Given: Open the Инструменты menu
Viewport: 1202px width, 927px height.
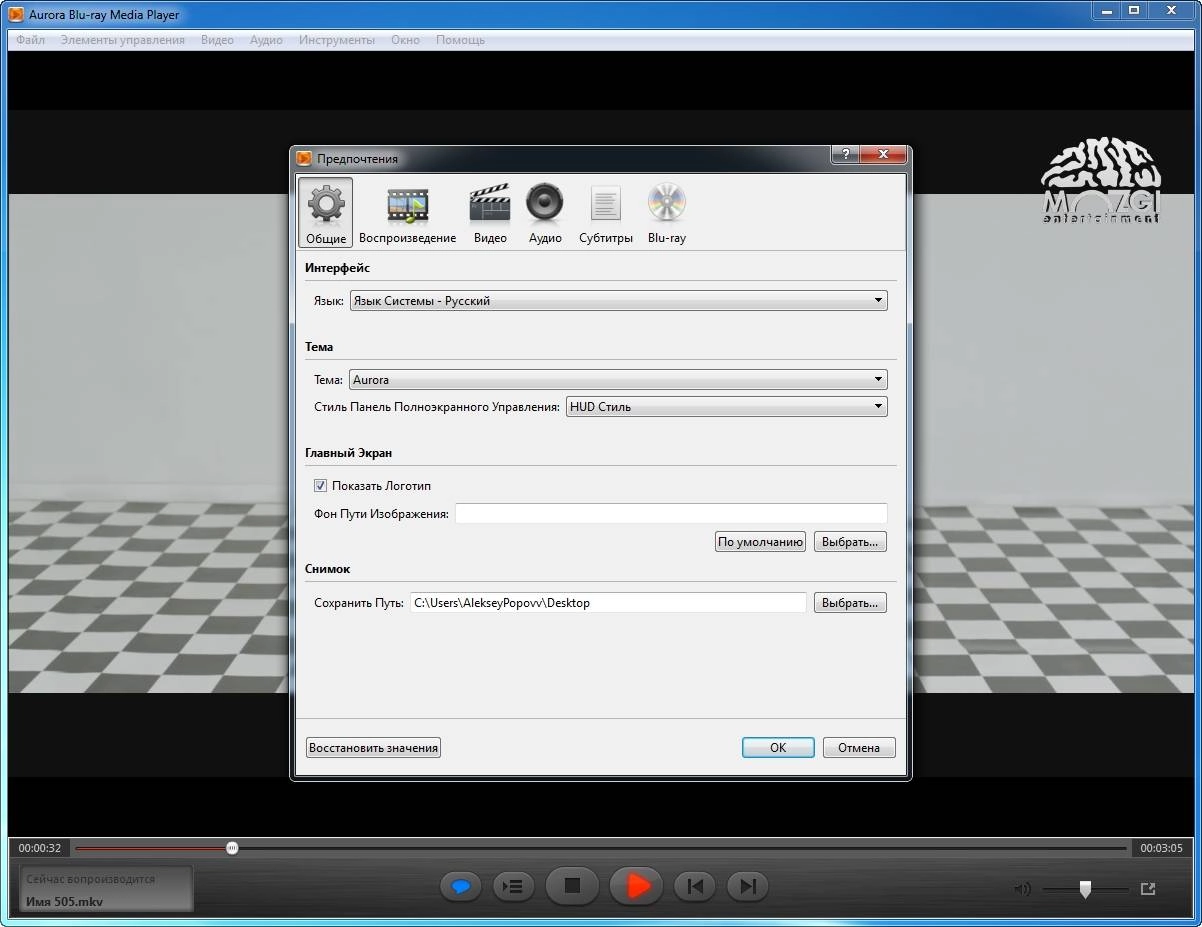Looking at the screenshot, I should pyautogui.click(x=337, y=40).
